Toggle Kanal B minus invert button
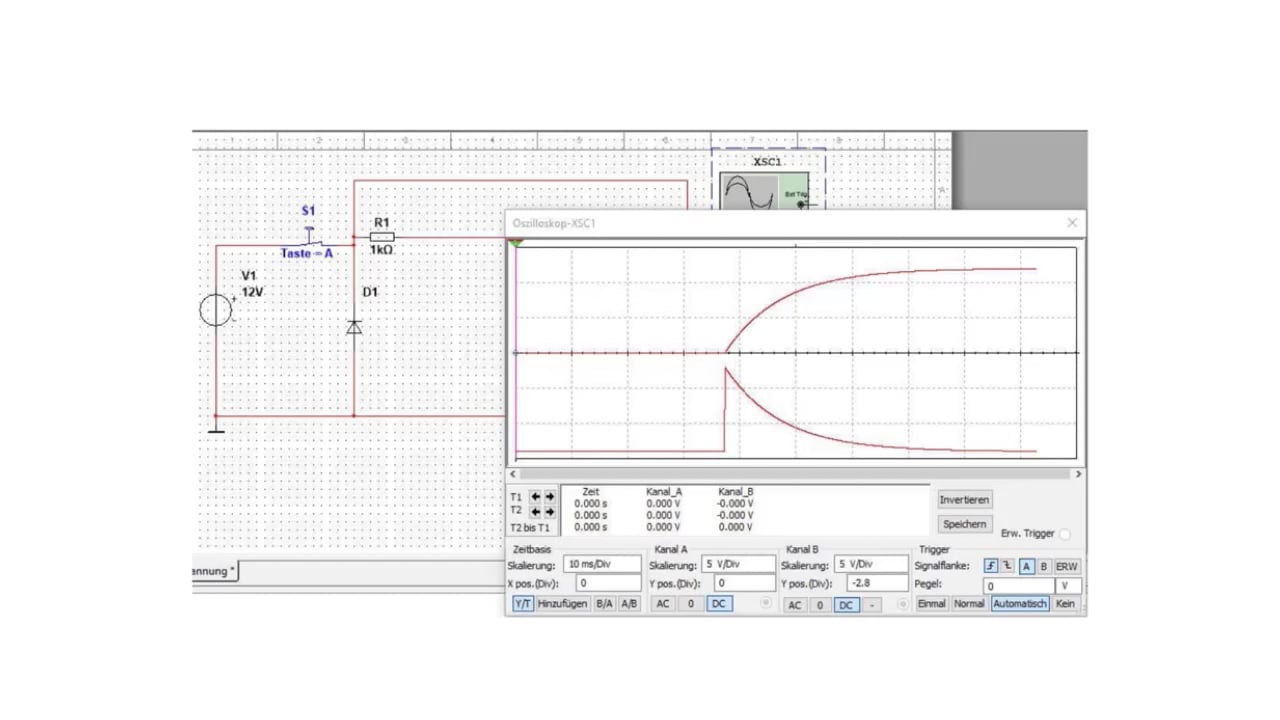Image resolution: width=1280 pixels, height=720 pixels. [x=872, y=605]
